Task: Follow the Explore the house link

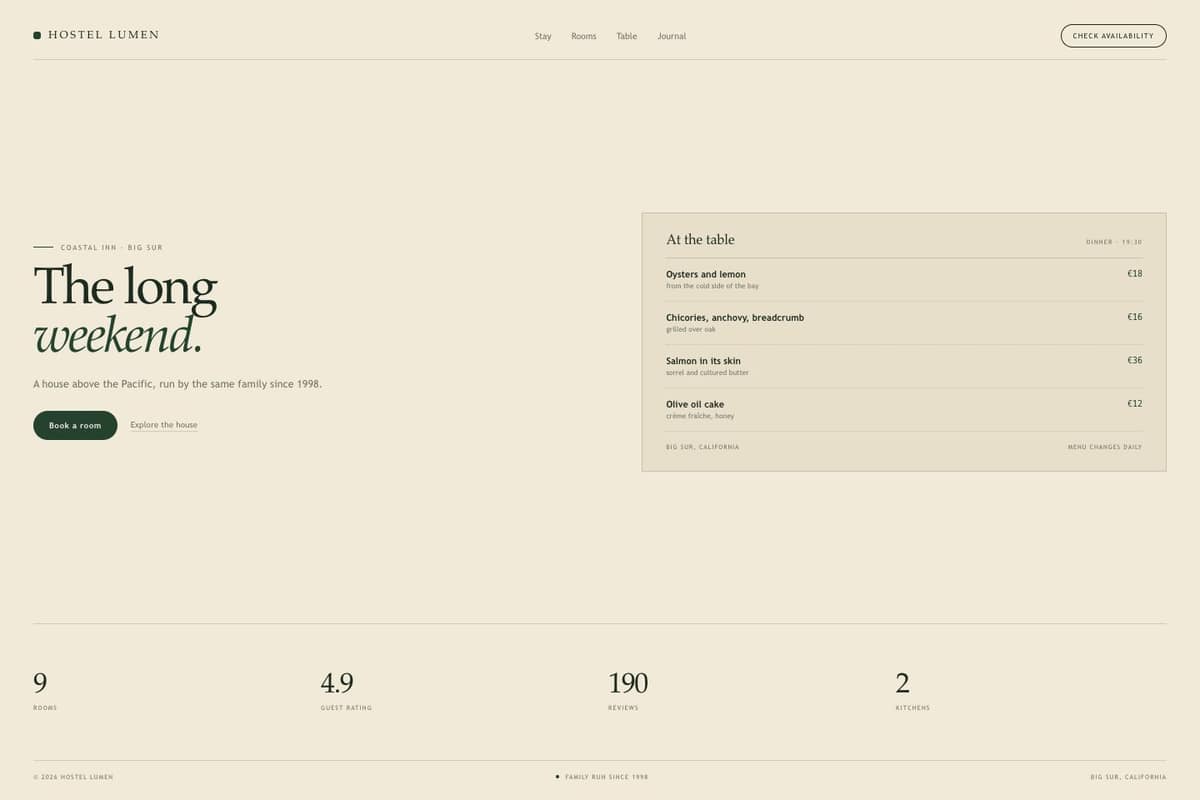Action: coord(164,425)
